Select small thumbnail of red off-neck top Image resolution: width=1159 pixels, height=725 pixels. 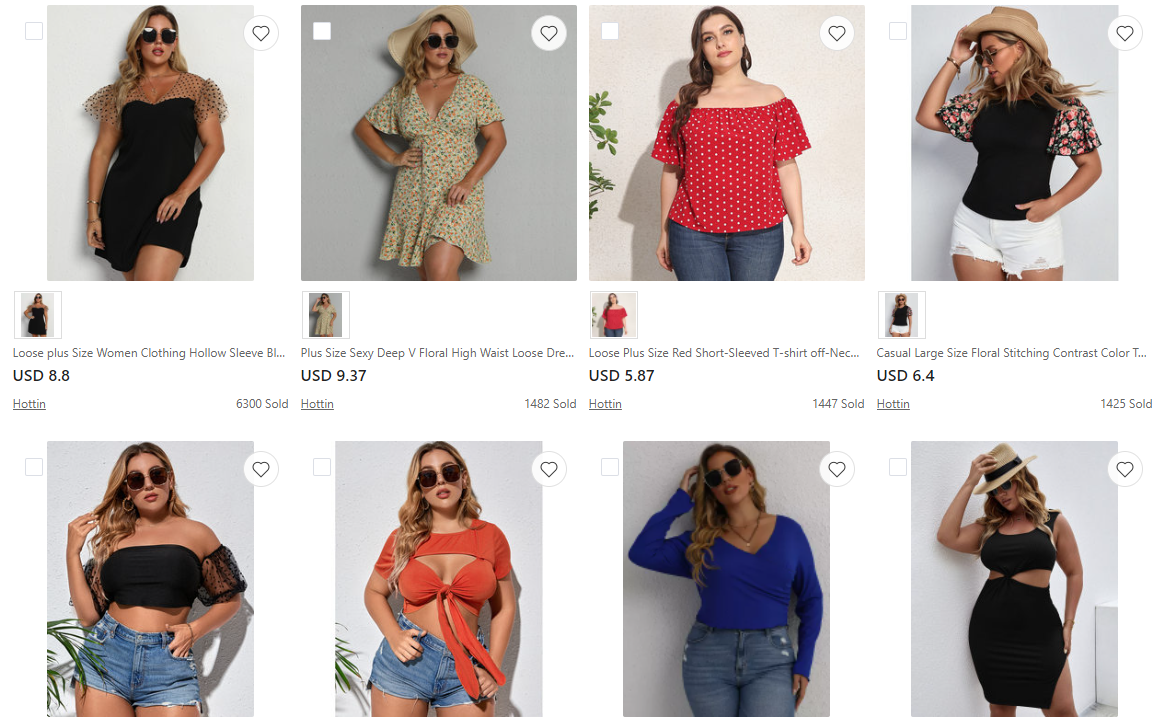[x=614, y=315]
